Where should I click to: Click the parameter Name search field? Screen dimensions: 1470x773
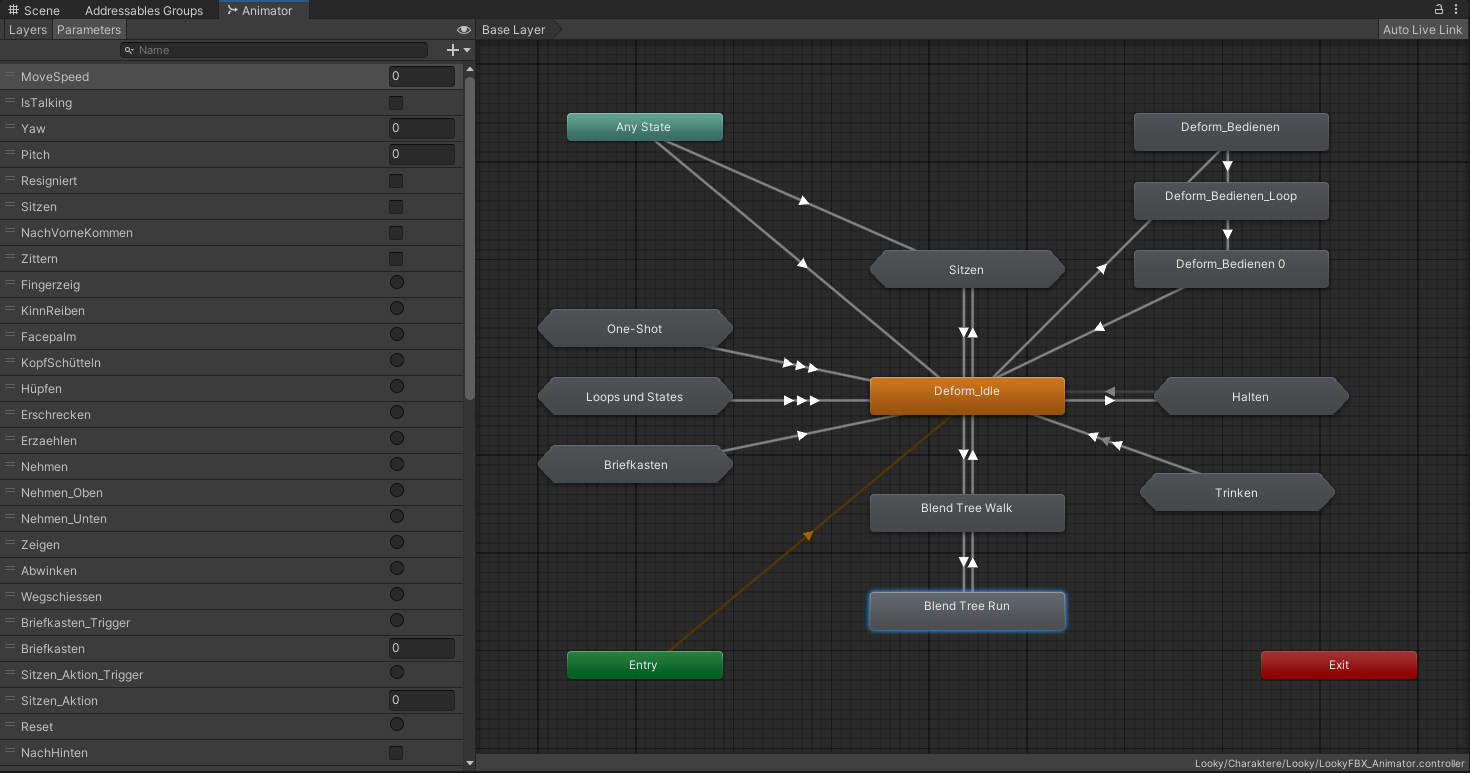tap(274, 50)
